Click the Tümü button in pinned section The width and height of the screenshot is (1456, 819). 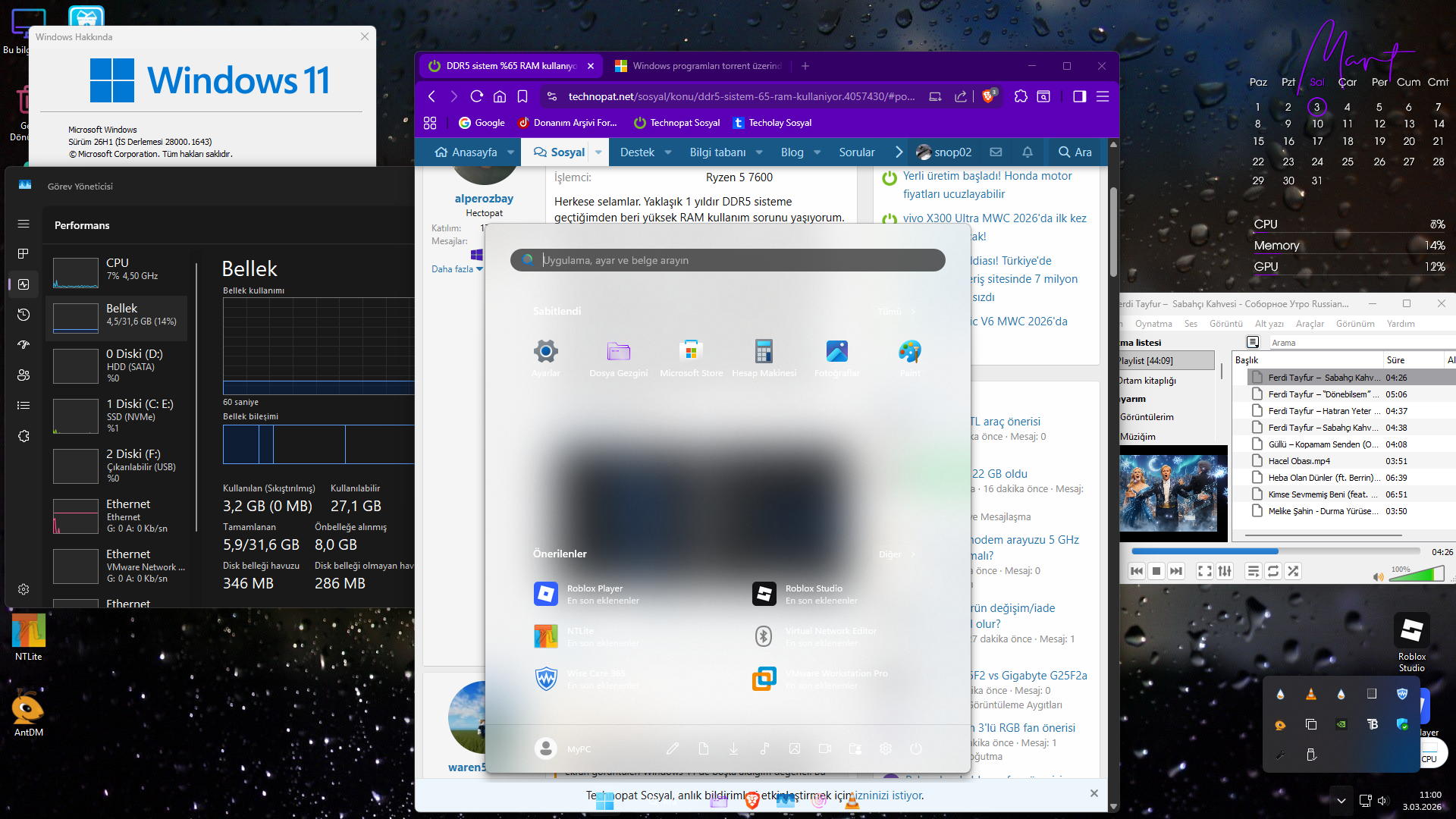(896, 312)
